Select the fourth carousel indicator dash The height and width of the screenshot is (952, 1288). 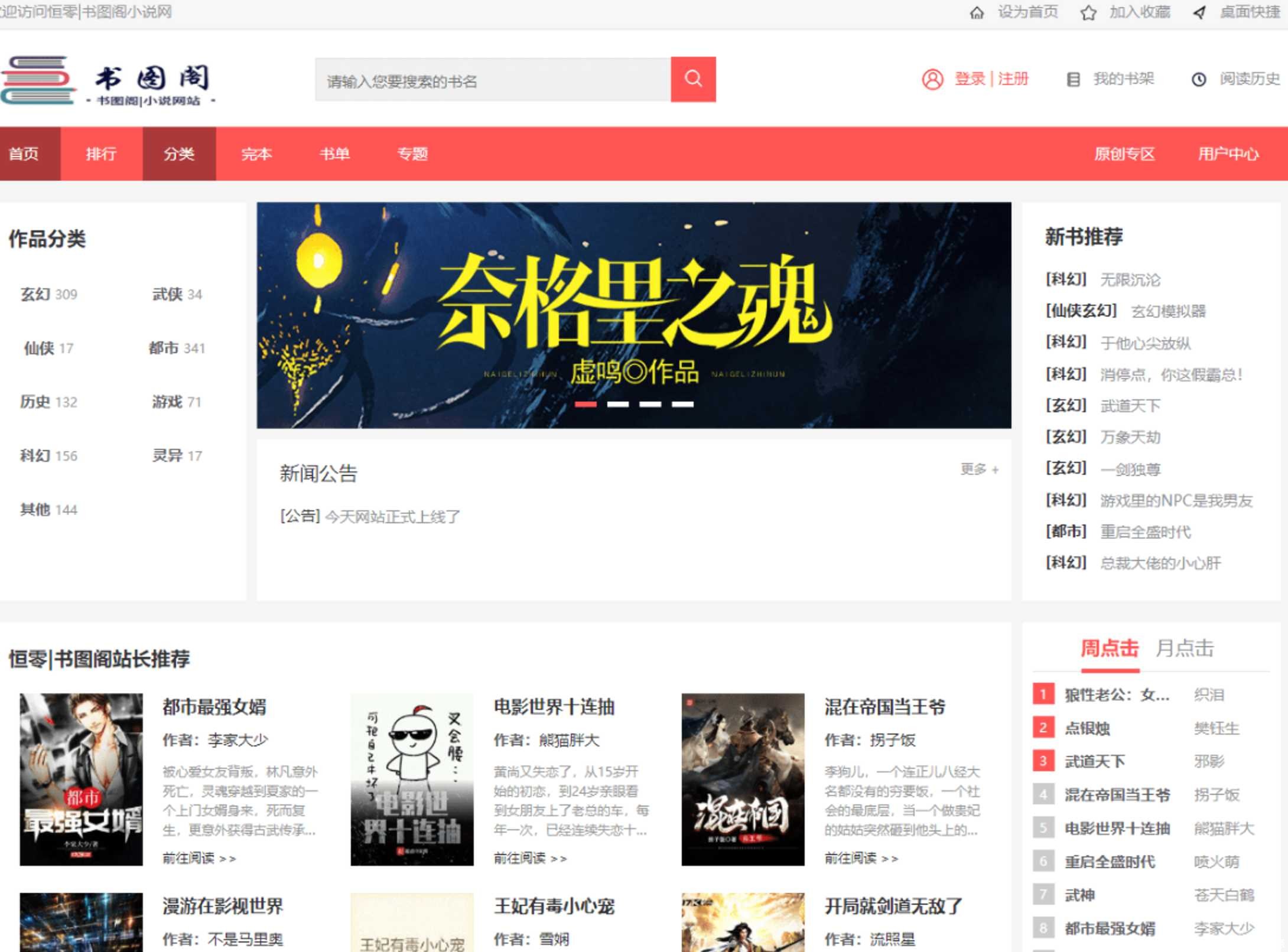682,405
